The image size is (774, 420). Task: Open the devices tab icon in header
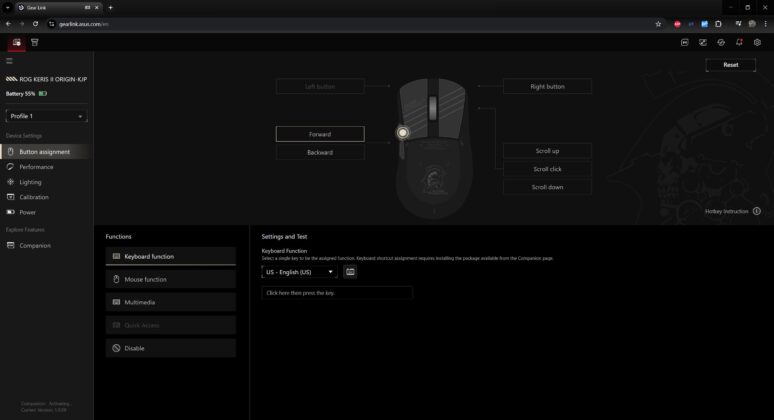16,42
